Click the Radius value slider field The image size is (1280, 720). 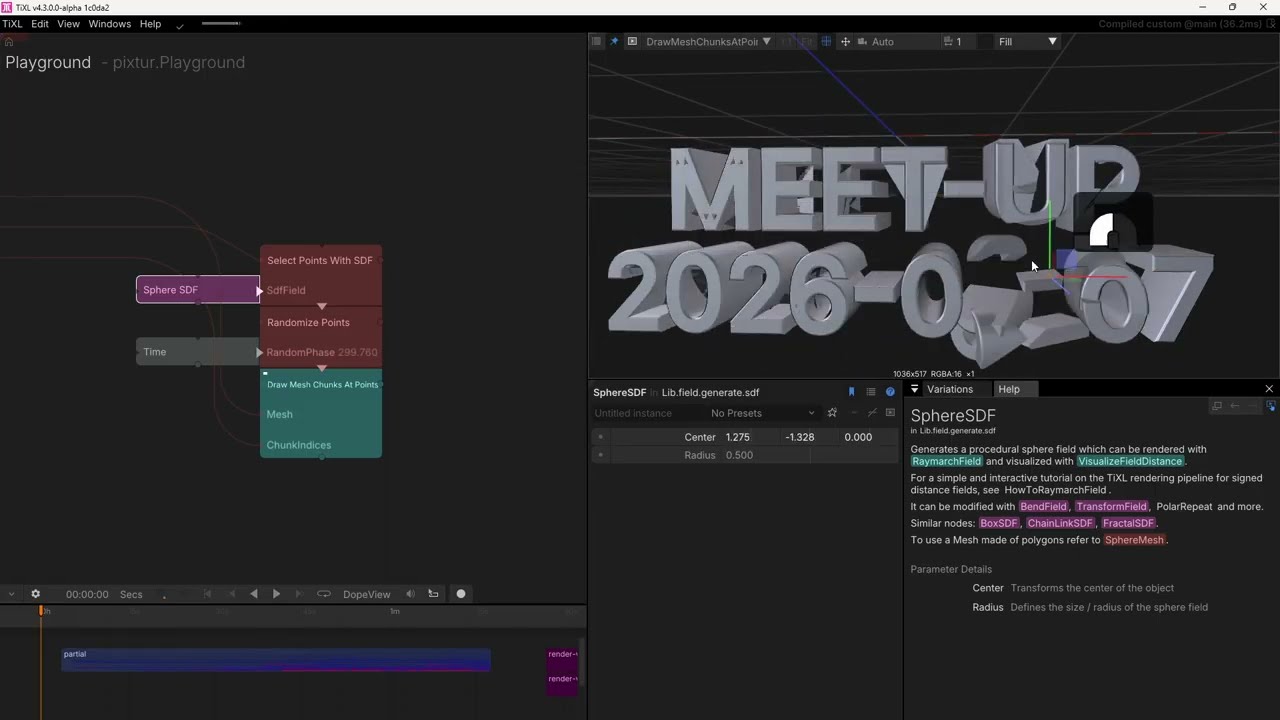point(810,455)
